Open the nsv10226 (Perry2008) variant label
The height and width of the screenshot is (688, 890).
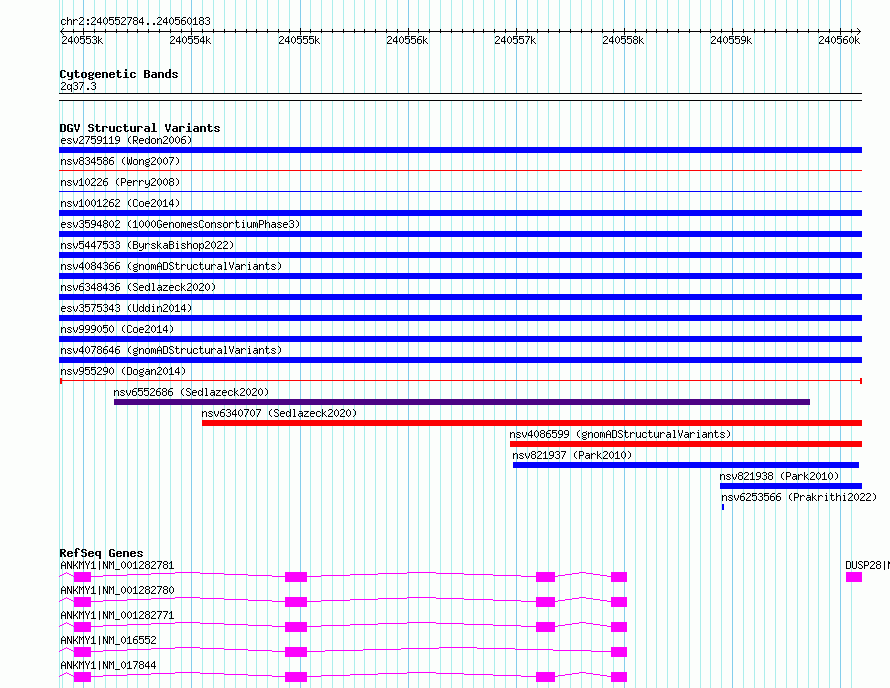coord(120,182)
